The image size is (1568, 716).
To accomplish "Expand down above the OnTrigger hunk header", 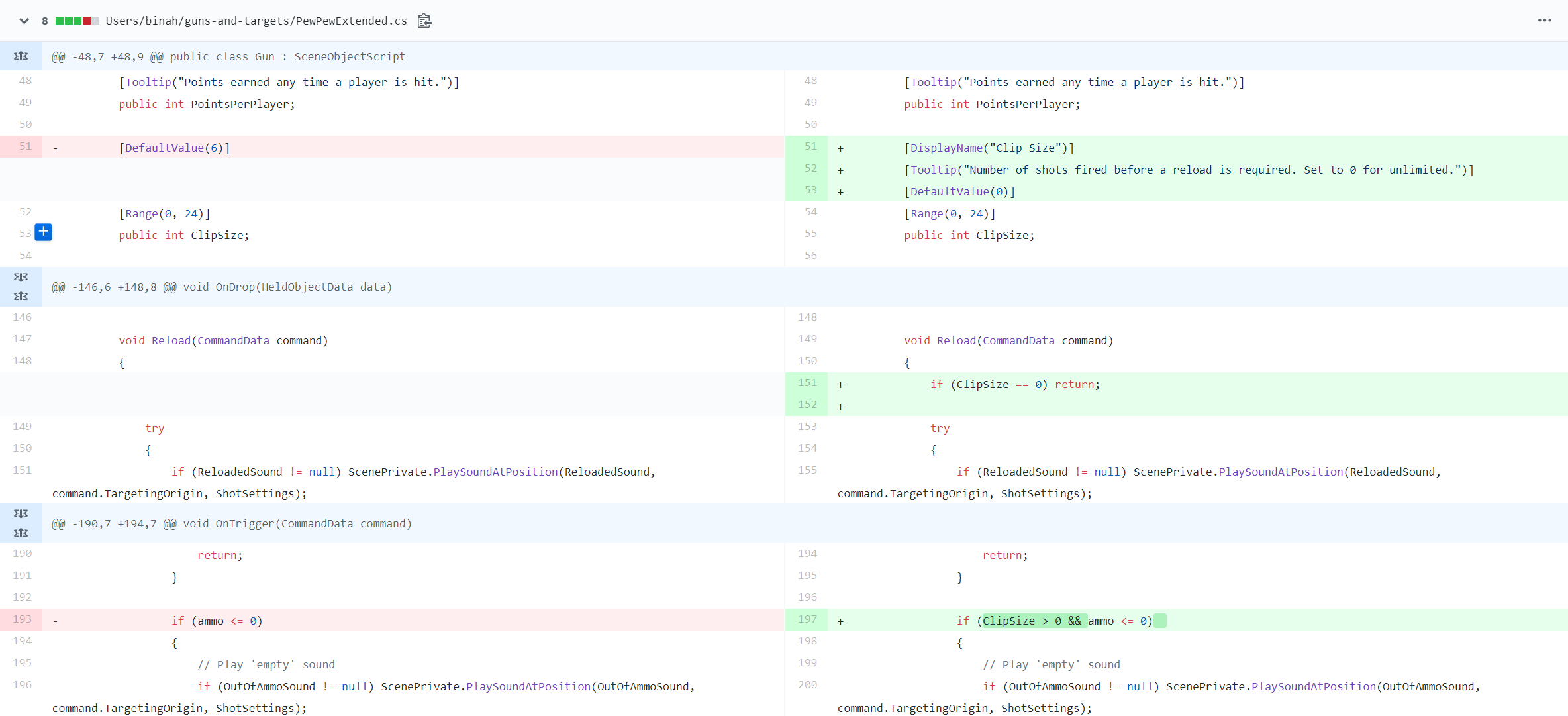I will pos(21,513).
